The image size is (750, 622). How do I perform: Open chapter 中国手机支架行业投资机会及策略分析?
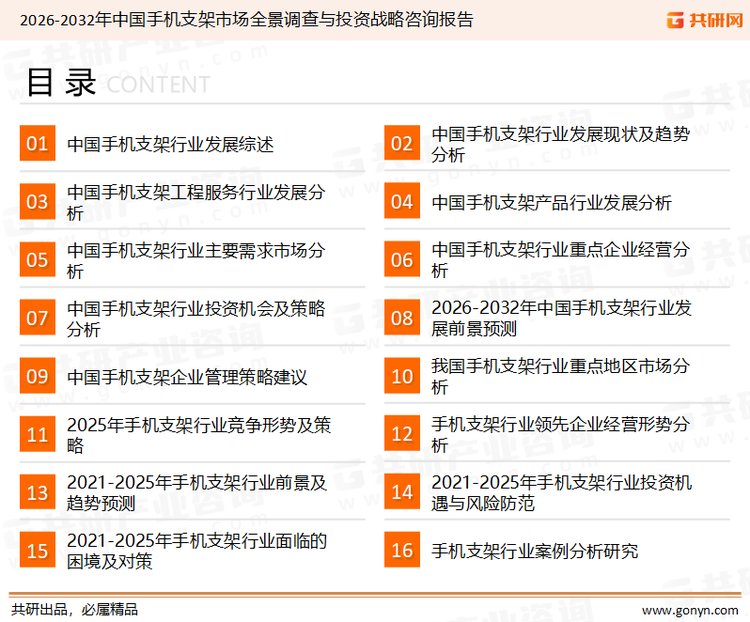point(196,319)
